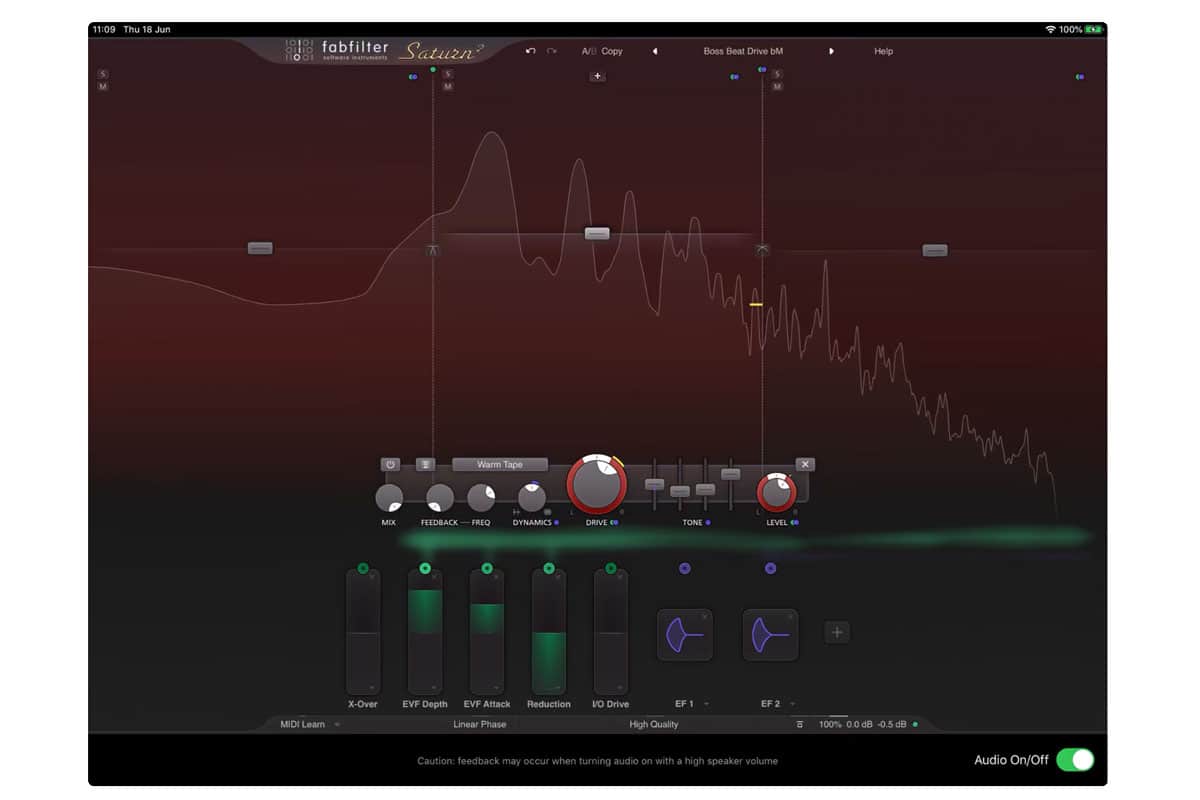This screenshot has height=800, width=1200.
Task: Go to the next preset with right arrow
Action: (831, 51)
